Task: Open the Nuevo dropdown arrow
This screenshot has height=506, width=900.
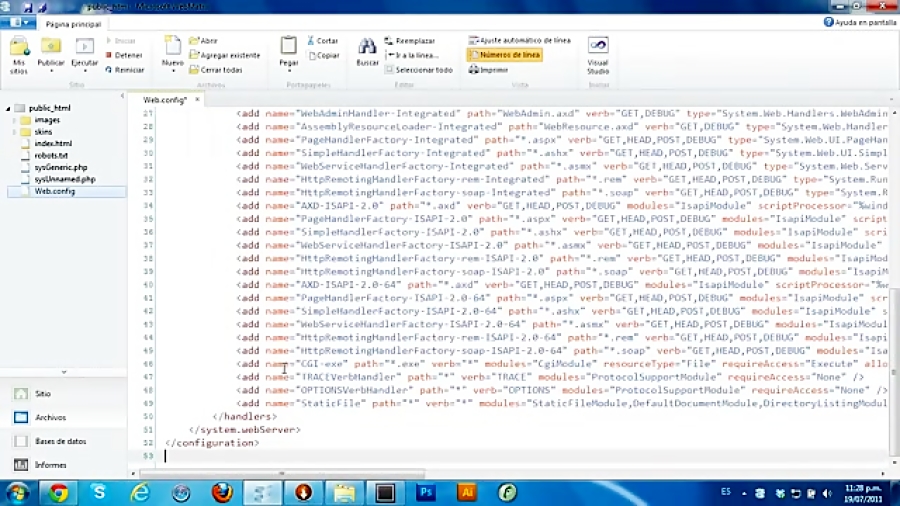Action: click(x=173, y=71)
